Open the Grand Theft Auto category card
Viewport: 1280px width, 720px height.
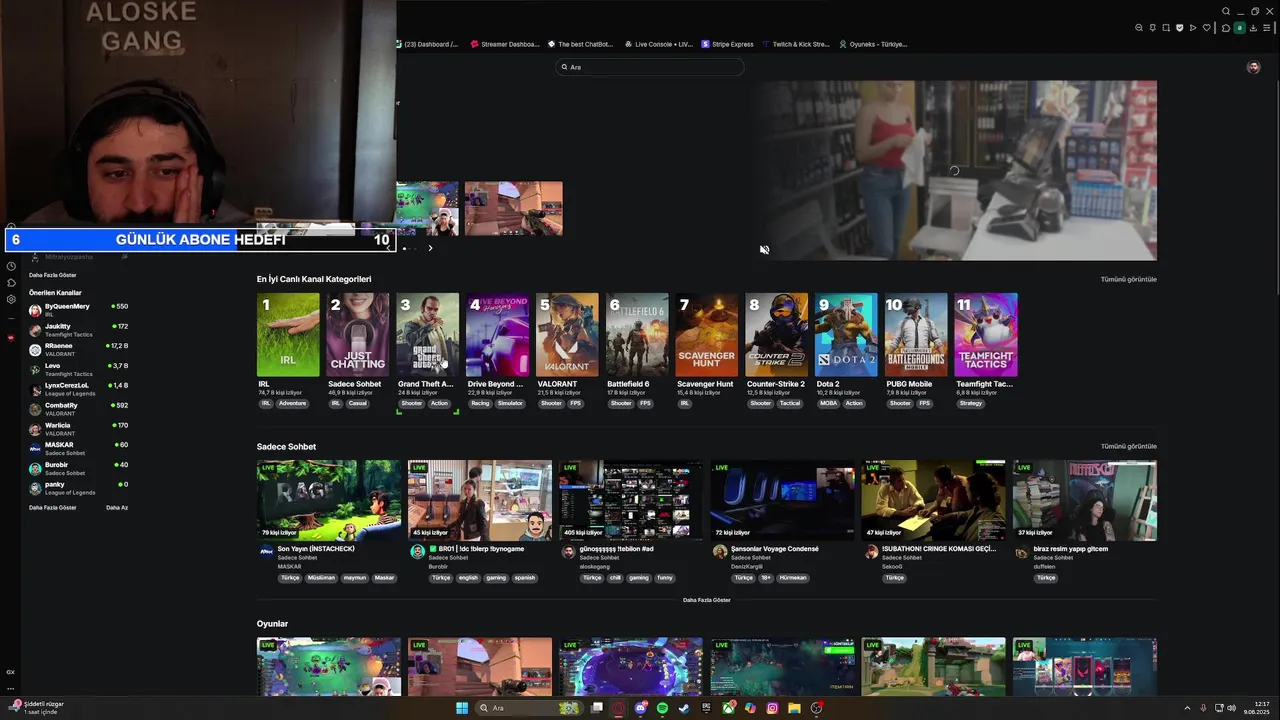[x=428, y=335]
